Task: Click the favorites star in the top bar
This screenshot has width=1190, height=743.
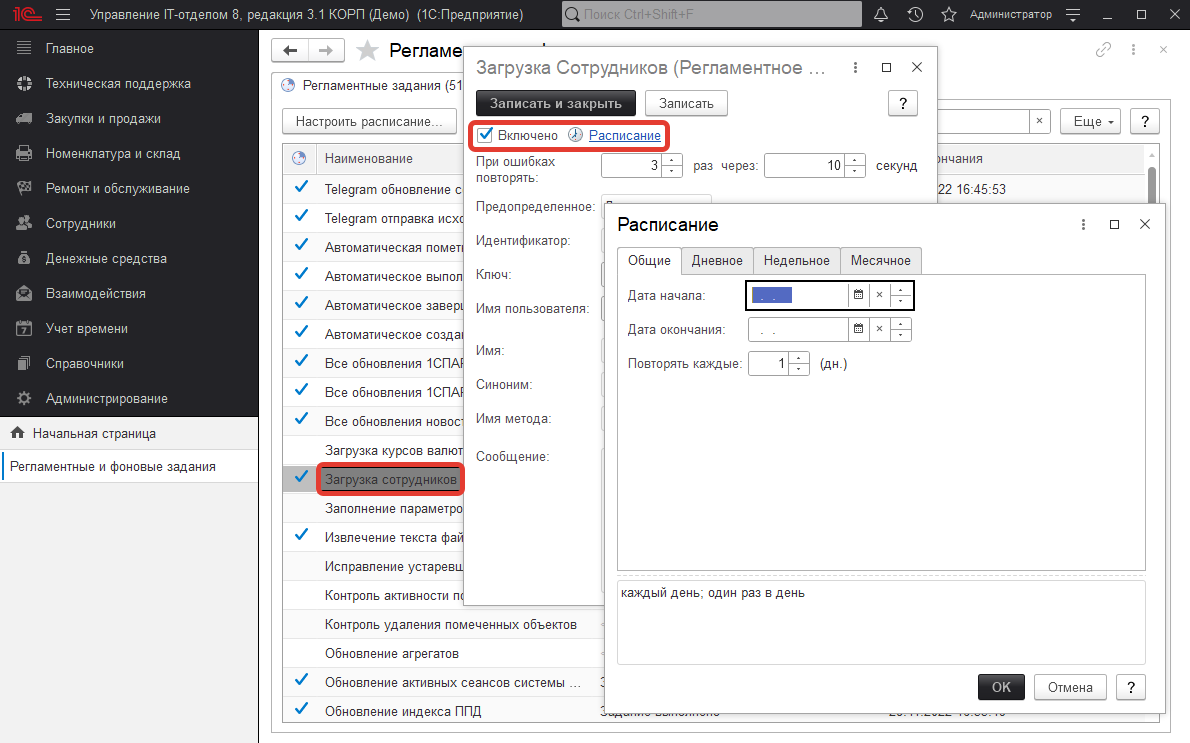Action: [x=949, y=15]
